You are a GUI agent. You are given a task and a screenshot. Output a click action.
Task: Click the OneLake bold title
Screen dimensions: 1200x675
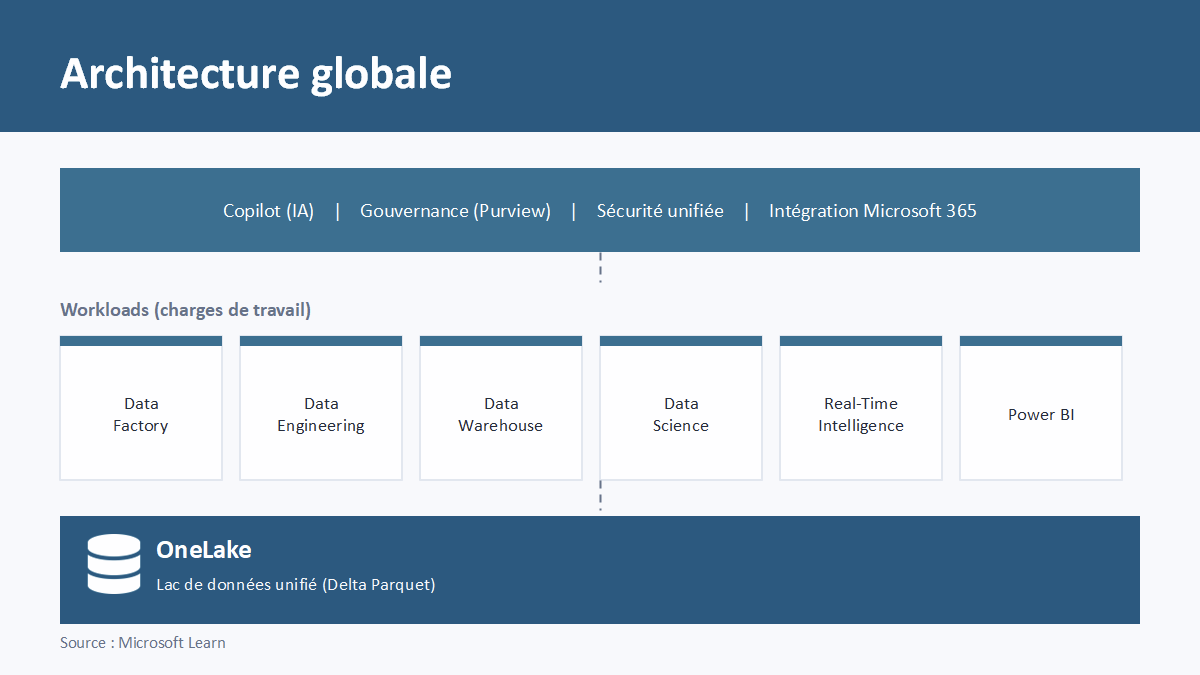point(204,549)
